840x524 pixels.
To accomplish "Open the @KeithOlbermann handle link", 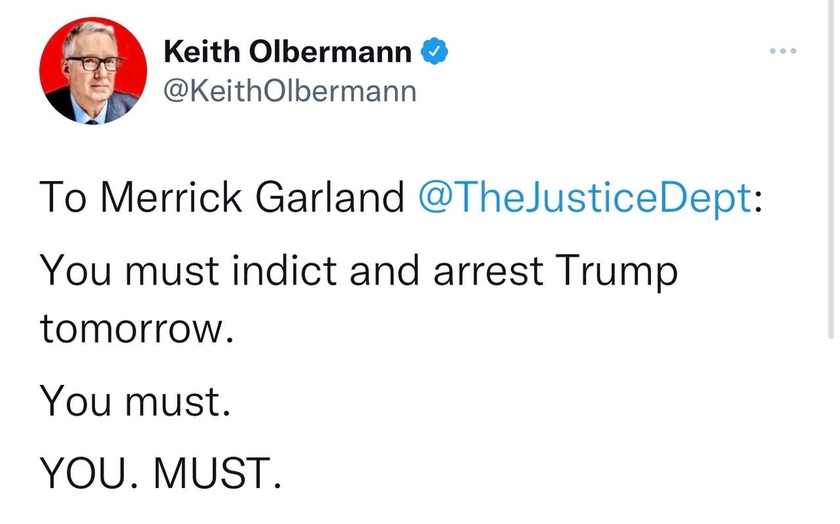I will click(x=289, y=91).
